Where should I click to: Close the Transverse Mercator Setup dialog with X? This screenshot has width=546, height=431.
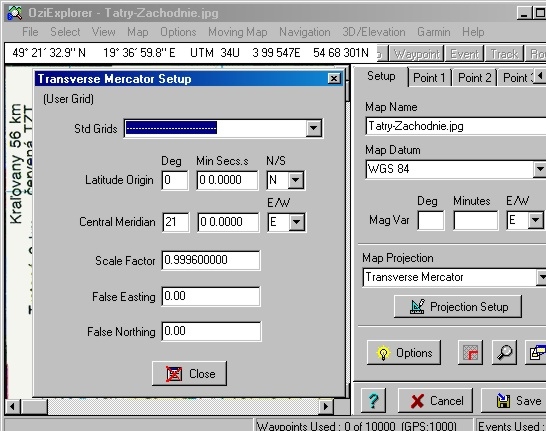pos(334,79)
